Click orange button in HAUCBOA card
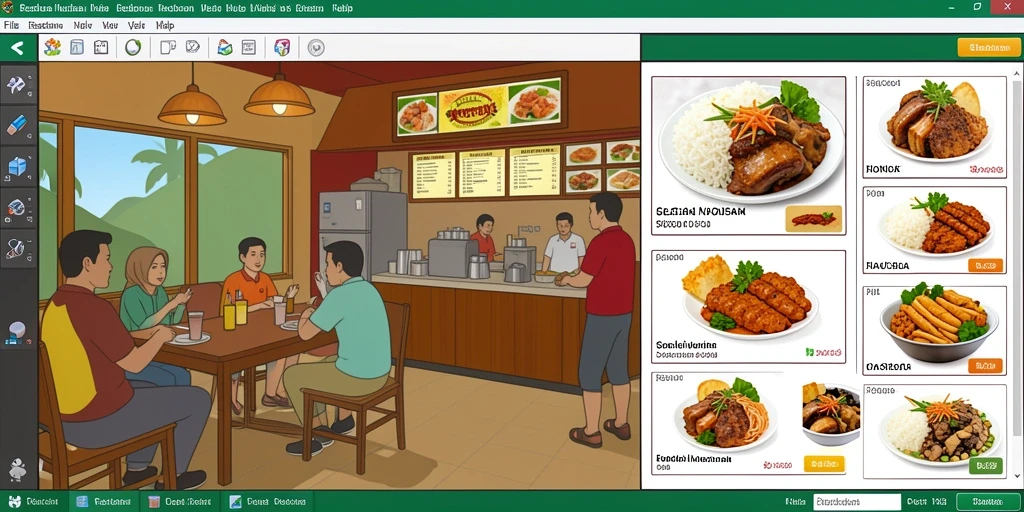This screenshot has width=1024, height=512. (x=985, y=265)
